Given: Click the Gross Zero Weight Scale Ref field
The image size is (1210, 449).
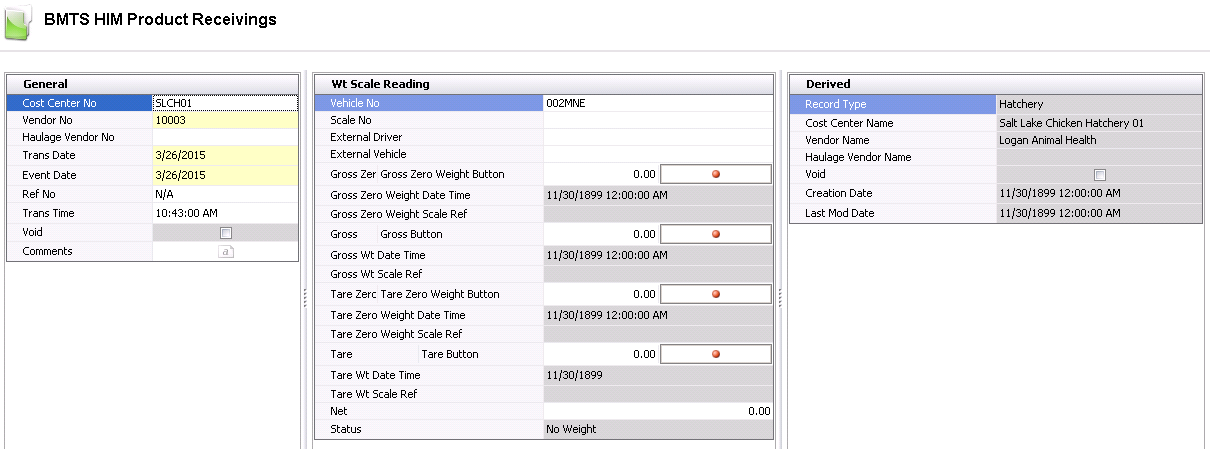Looking at the screenshot, I should click(x=658, y=214).
